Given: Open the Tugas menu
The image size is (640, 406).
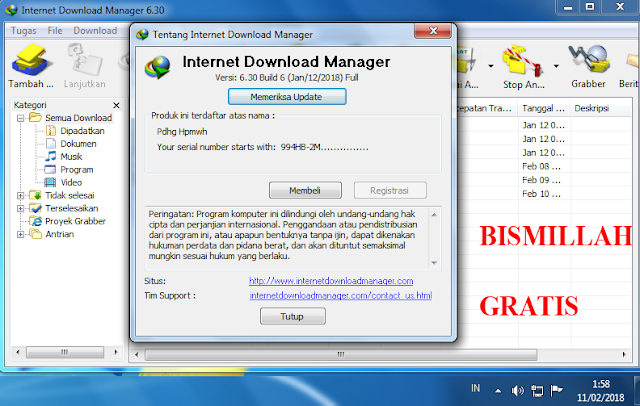Looking at the screenshot, I should [x=23, y=31].
